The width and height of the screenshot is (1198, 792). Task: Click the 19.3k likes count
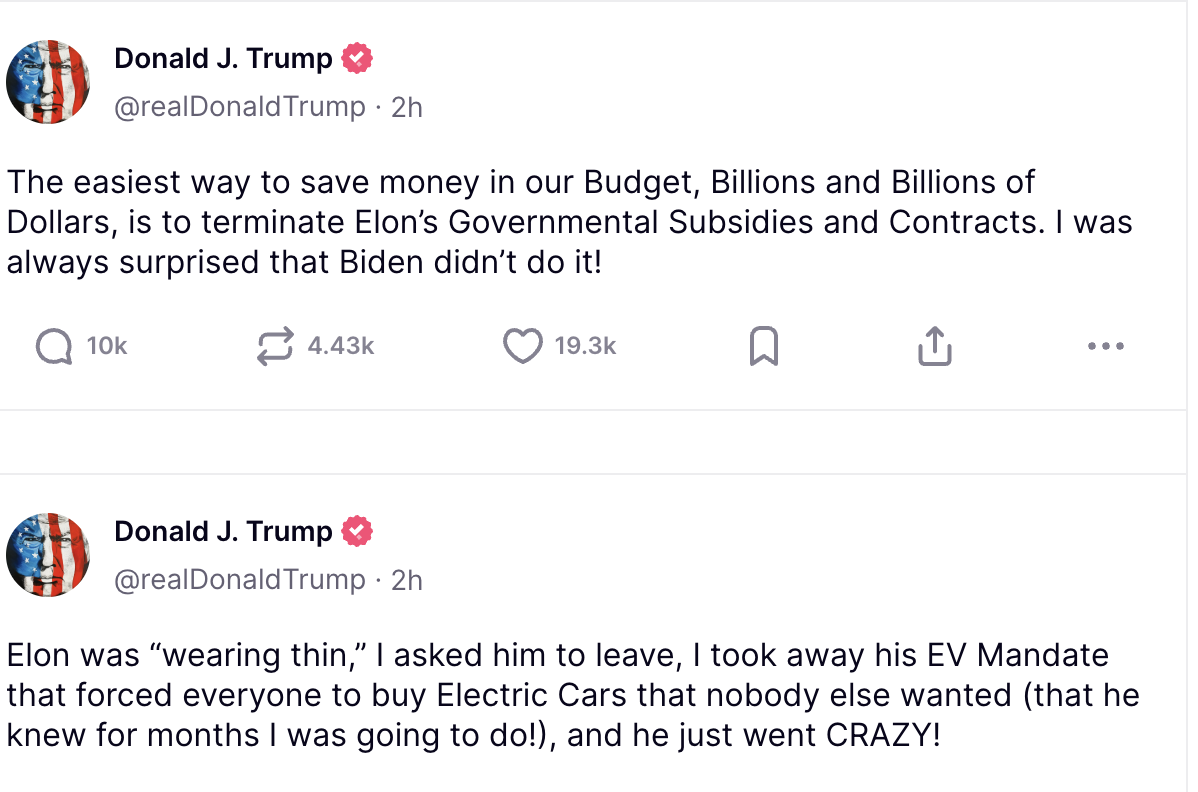coord(585,347)
